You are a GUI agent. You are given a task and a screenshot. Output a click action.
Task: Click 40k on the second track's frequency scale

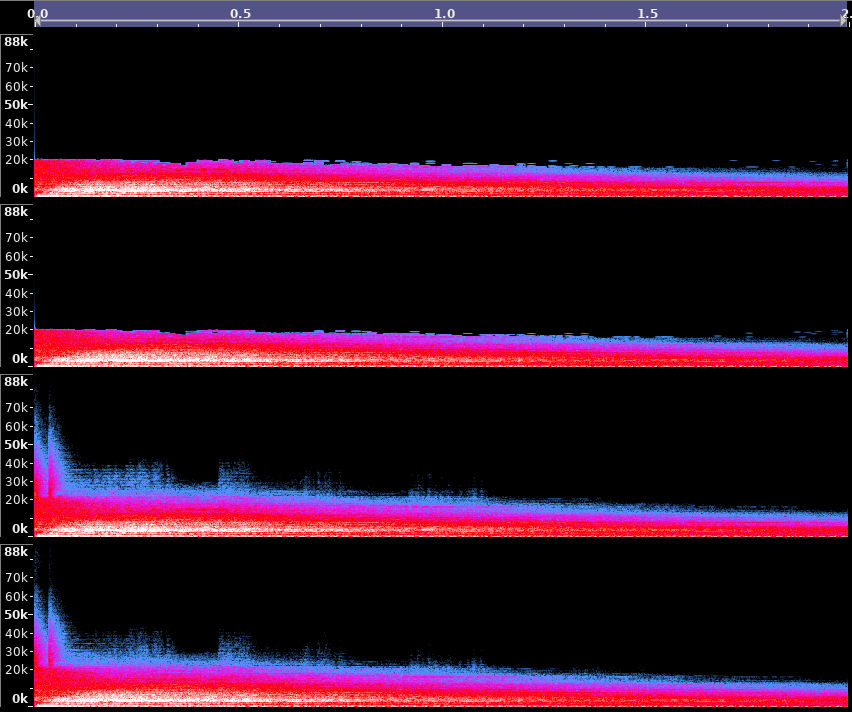tap(16, 293)
